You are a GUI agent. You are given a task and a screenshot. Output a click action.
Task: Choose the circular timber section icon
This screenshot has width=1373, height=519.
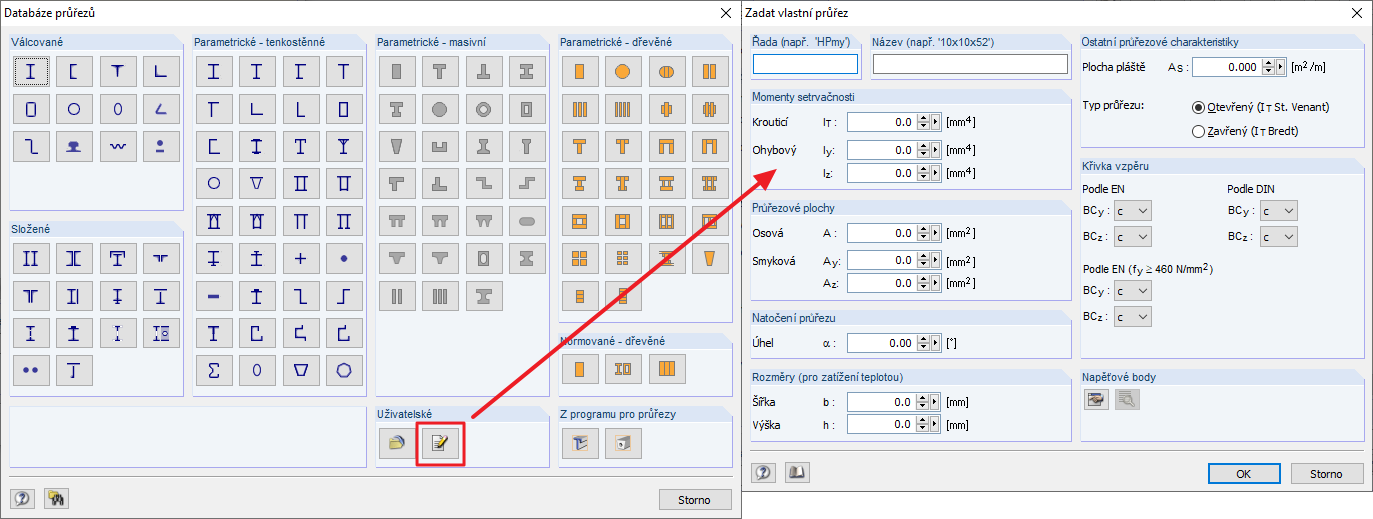click(x=622, y=72)
